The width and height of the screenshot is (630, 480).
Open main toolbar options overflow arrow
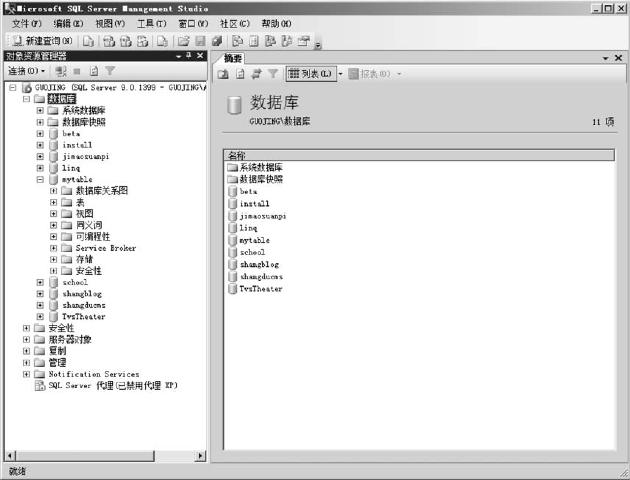point(318,45)
